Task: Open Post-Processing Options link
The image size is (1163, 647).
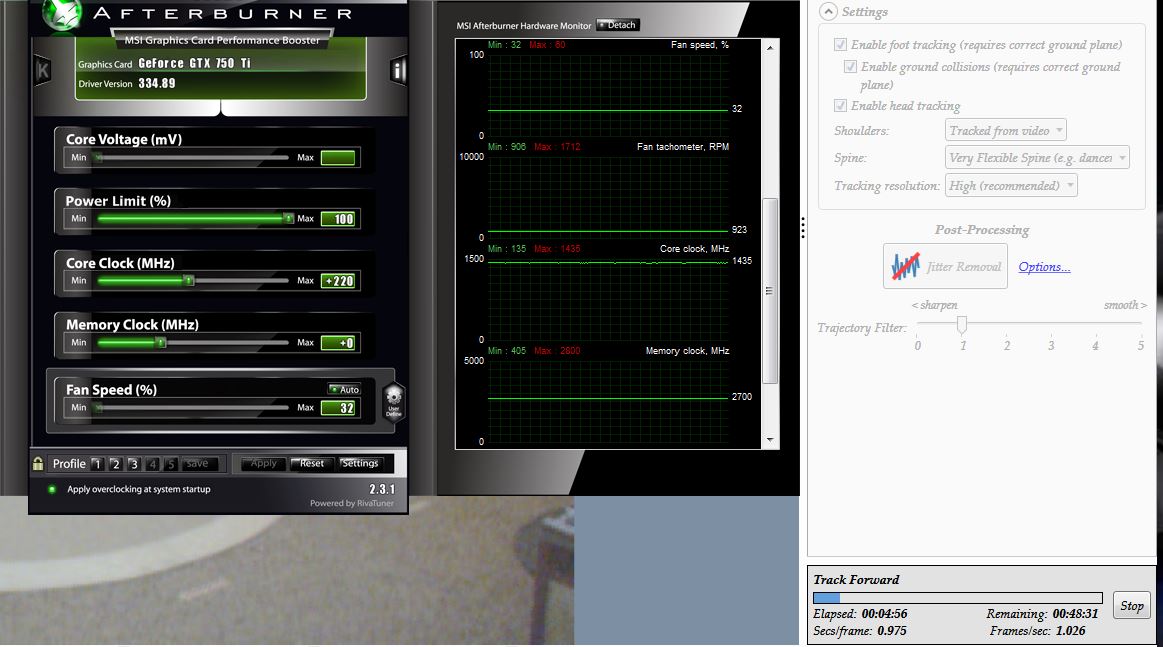Action: (x=1044, y=267)
